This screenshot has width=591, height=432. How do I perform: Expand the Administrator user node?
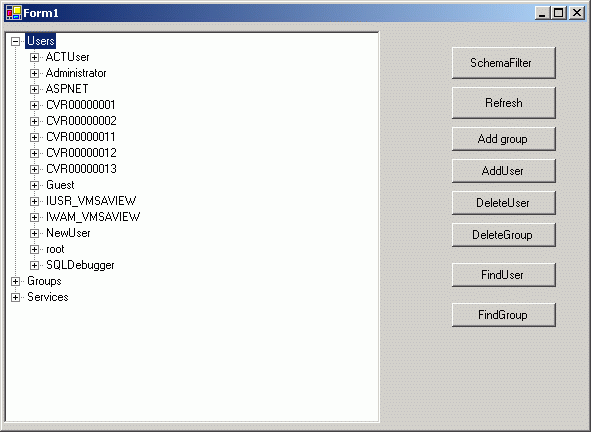34,73
